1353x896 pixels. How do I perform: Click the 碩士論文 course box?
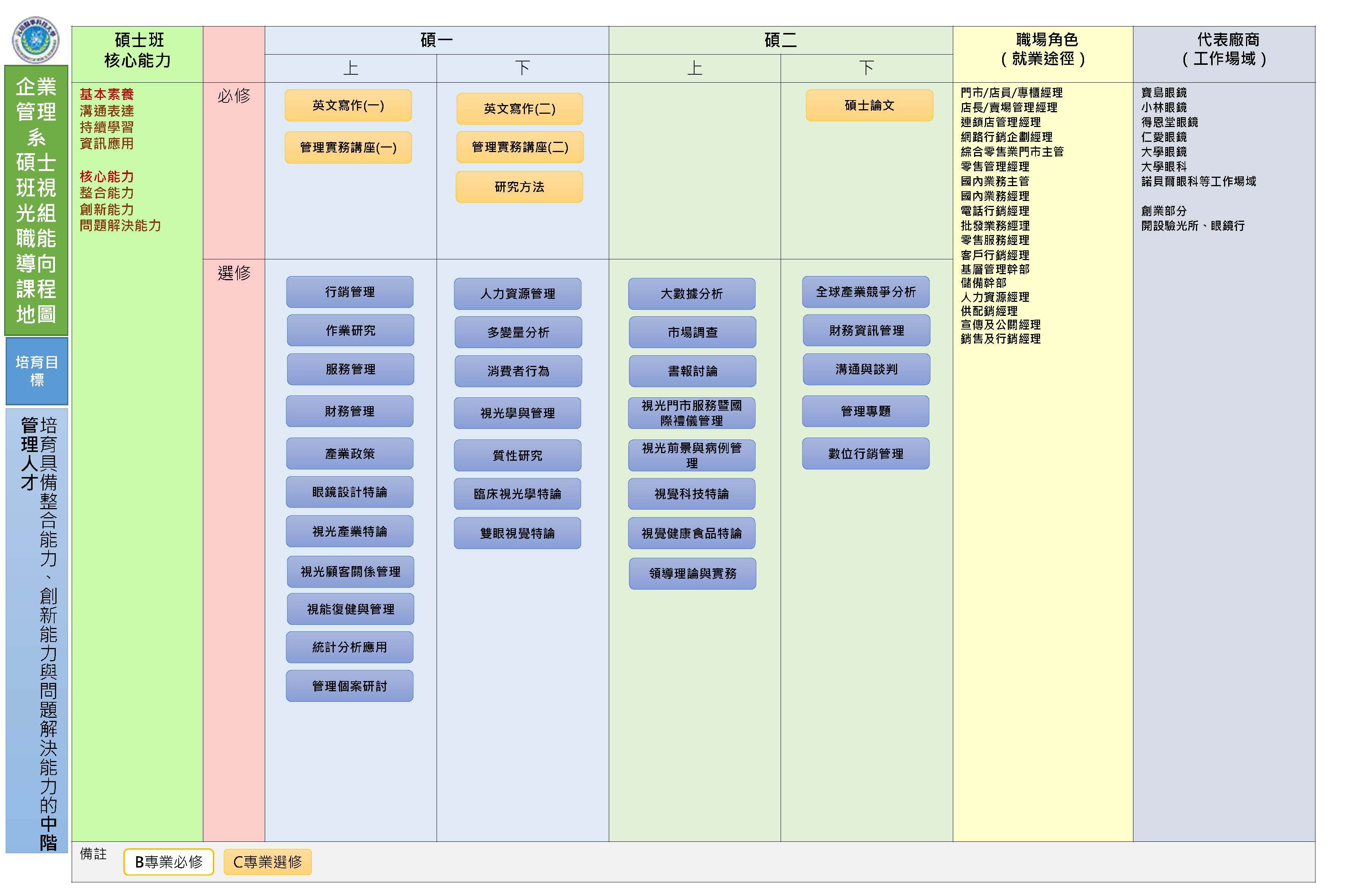click(x=869, y=105)
